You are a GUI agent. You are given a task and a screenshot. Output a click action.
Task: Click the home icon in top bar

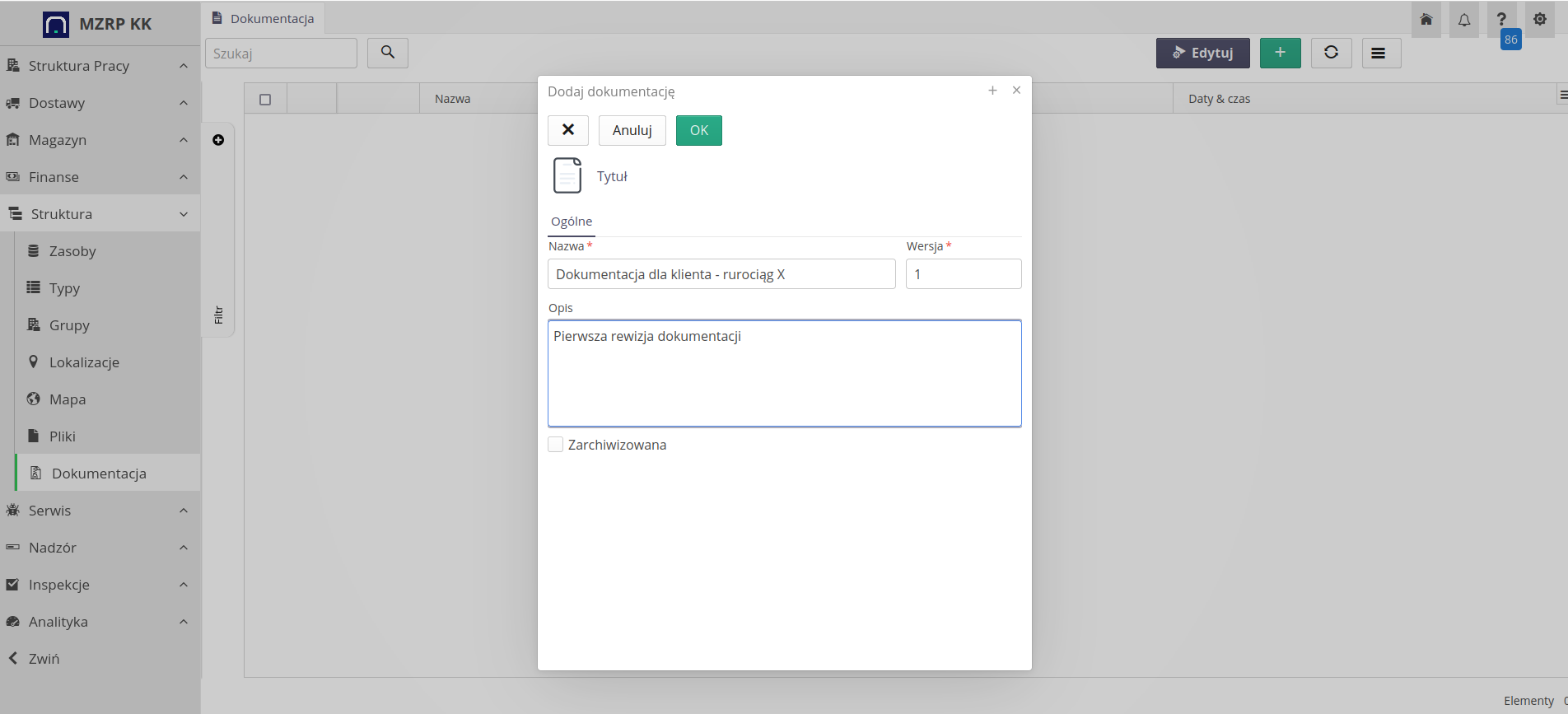pyautogui.click(x=1426, y=20)
